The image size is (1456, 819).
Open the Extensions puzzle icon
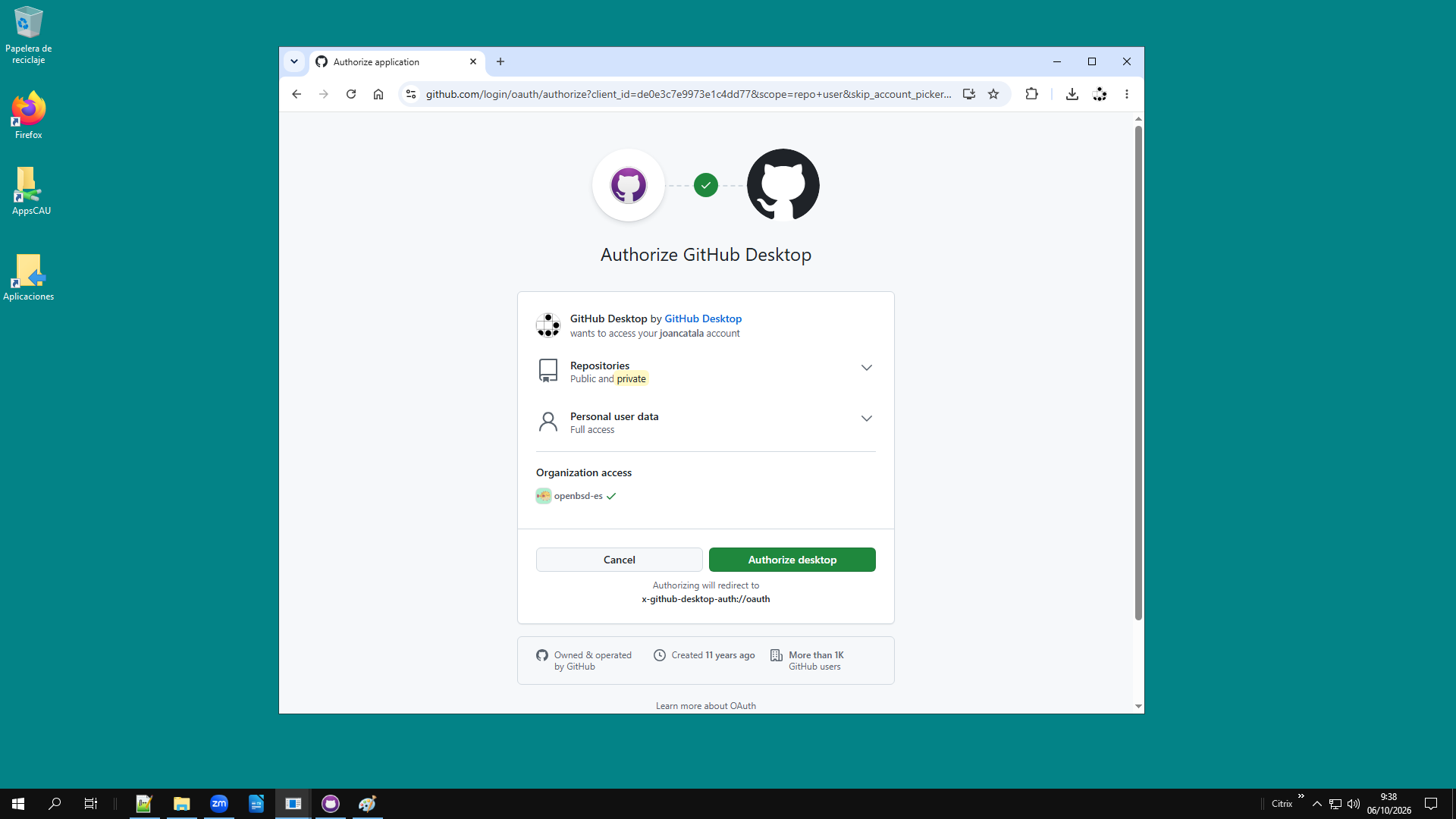(x=1031, y=94)
